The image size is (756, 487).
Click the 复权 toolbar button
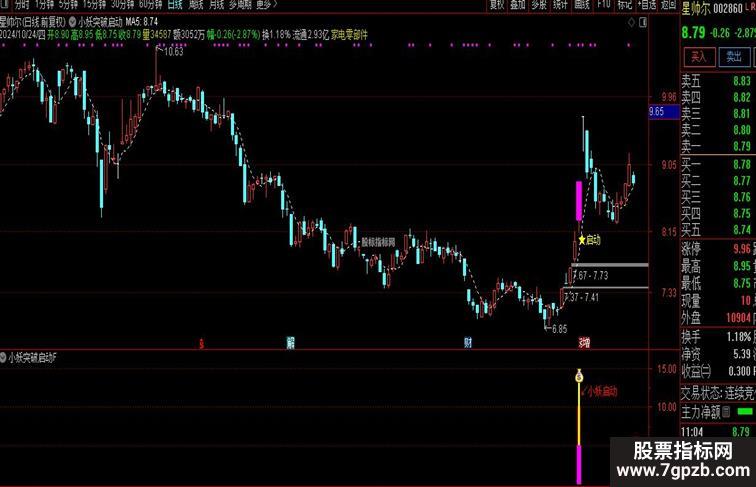point(497,5)
